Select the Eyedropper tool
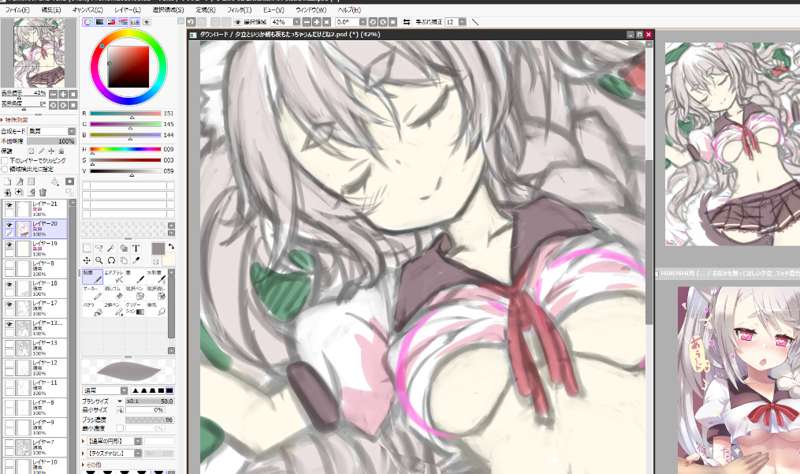This screenshot has height=474, width=800. tap(136, 261)
